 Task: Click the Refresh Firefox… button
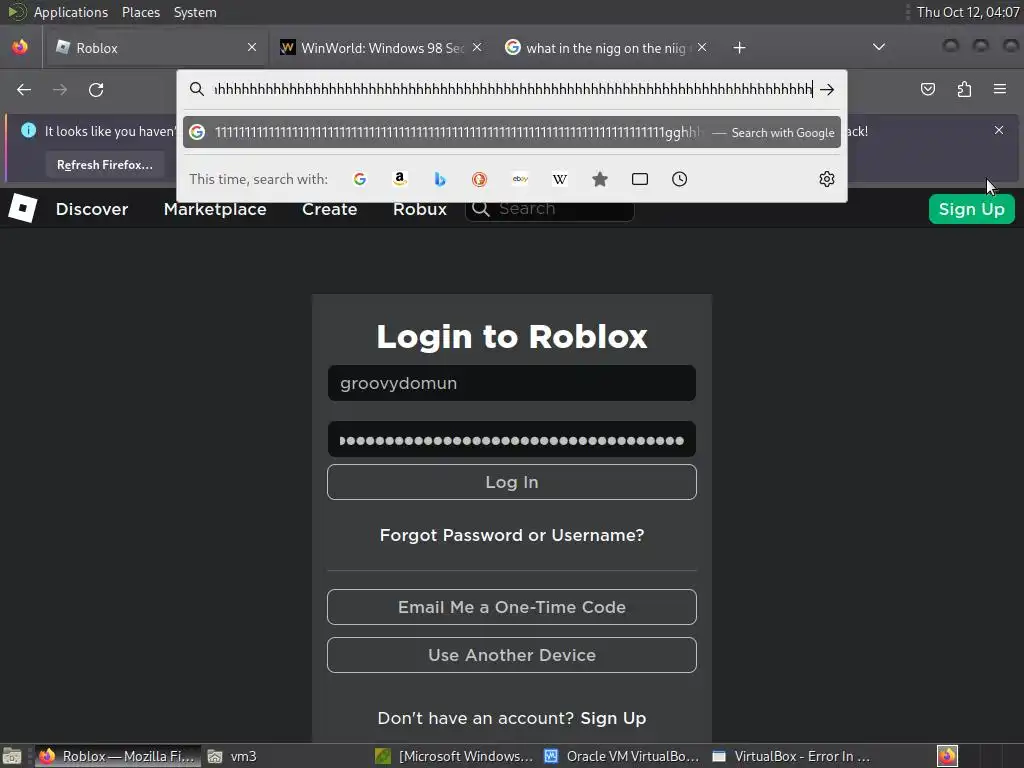tap(104, 165)
